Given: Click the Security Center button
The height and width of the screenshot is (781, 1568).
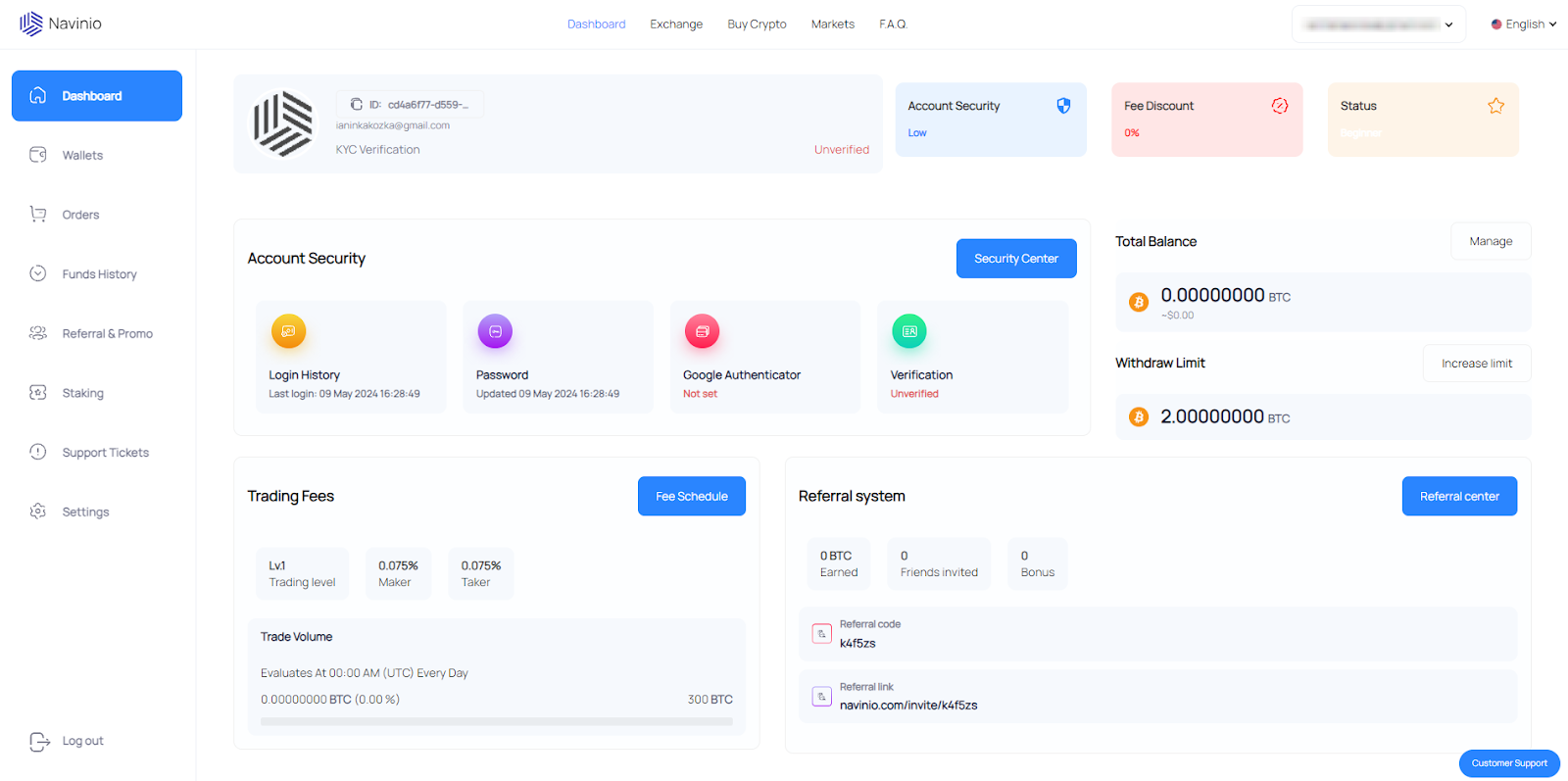Looking at the screenshot, I should tap(1016, 259).
